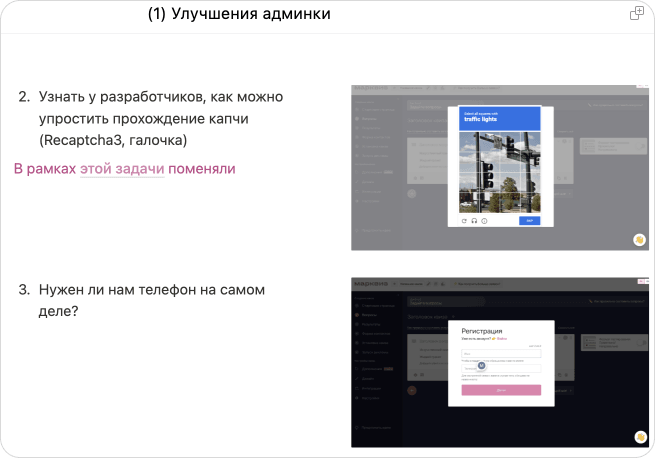This screenshot has height=458, width=655.
Task: Click the orange round arrow button in registration screenshot
Action: [x=412, y=390]
